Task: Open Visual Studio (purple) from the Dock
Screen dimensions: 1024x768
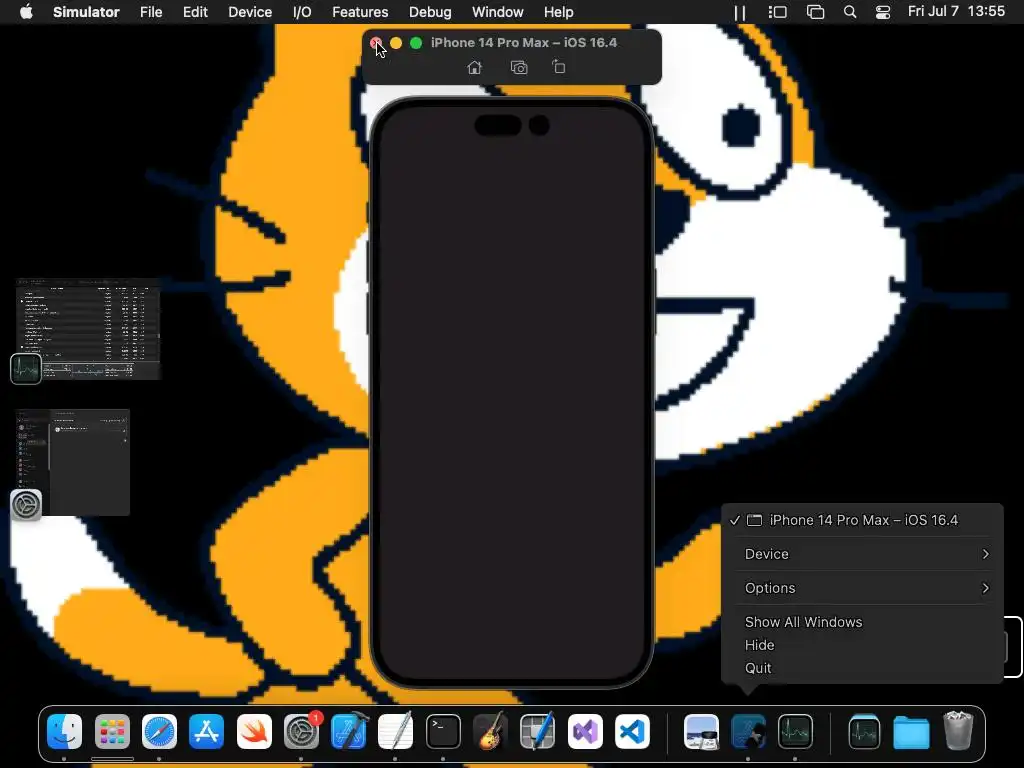Action: 585,731
